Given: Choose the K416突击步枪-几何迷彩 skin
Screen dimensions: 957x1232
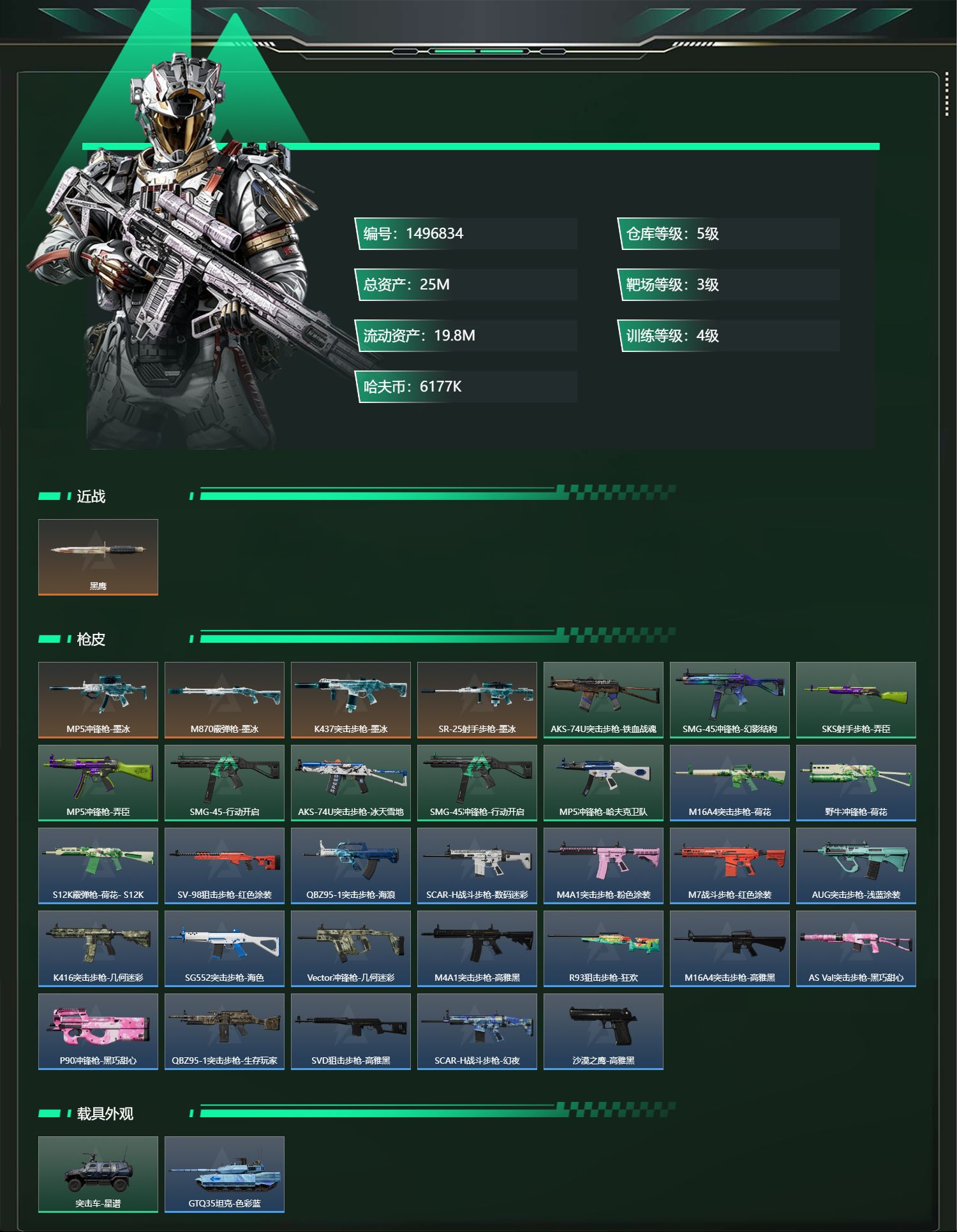Looking at the screenshot, I should point(98,949).
